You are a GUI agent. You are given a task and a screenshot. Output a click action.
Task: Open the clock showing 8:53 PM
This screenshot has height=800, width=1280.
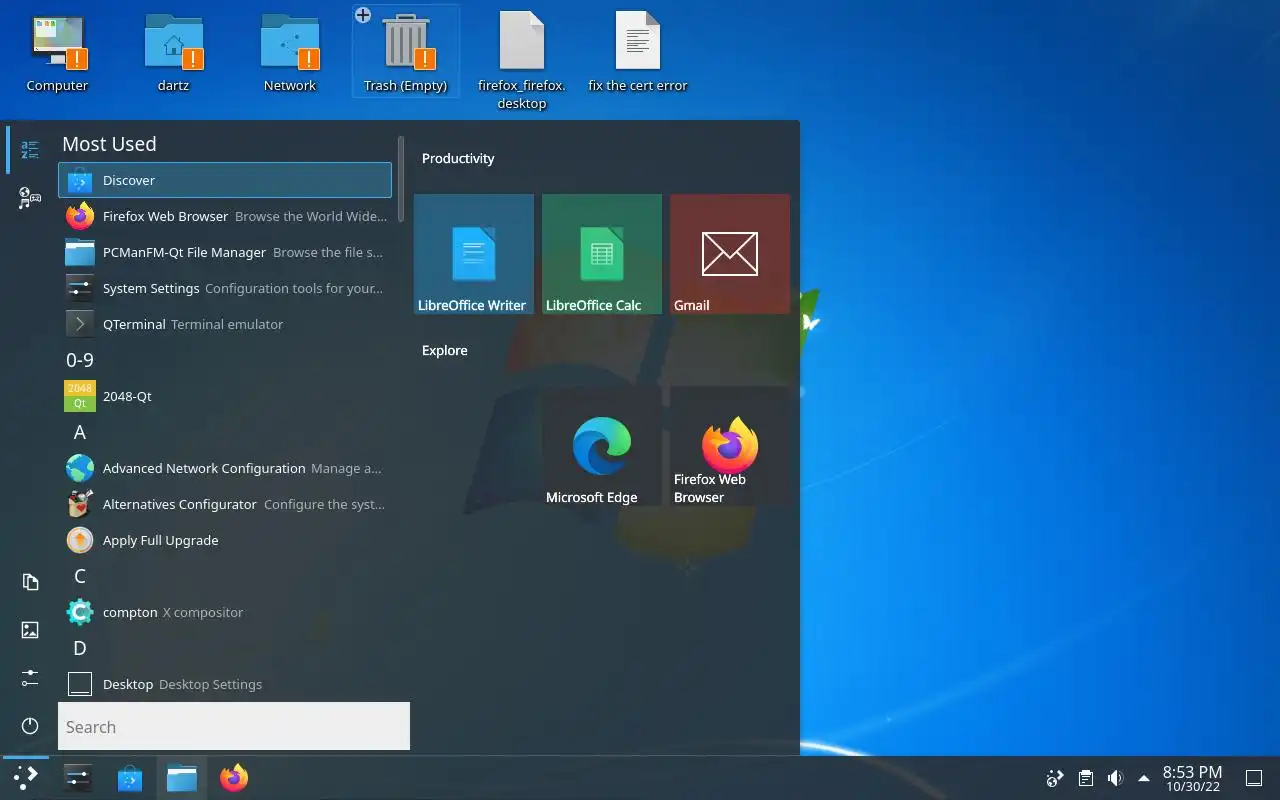[x=1192, y=778]
